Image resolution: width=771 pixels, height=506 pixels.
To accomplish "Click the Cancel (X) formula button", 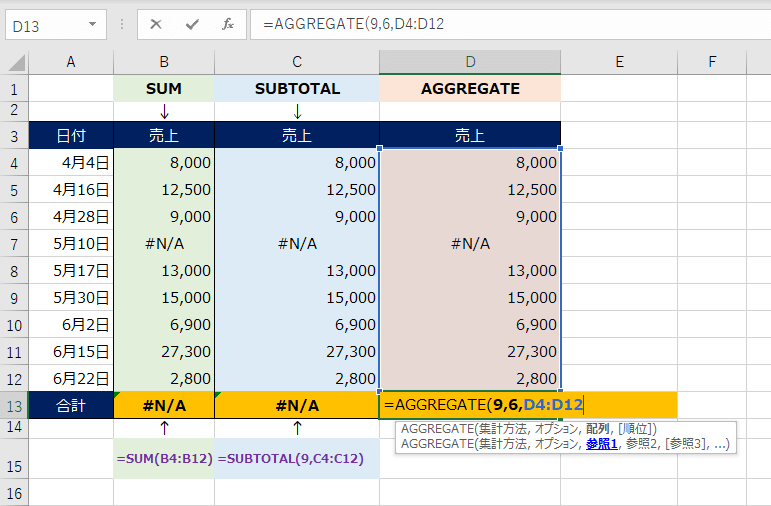I will 157,23.
